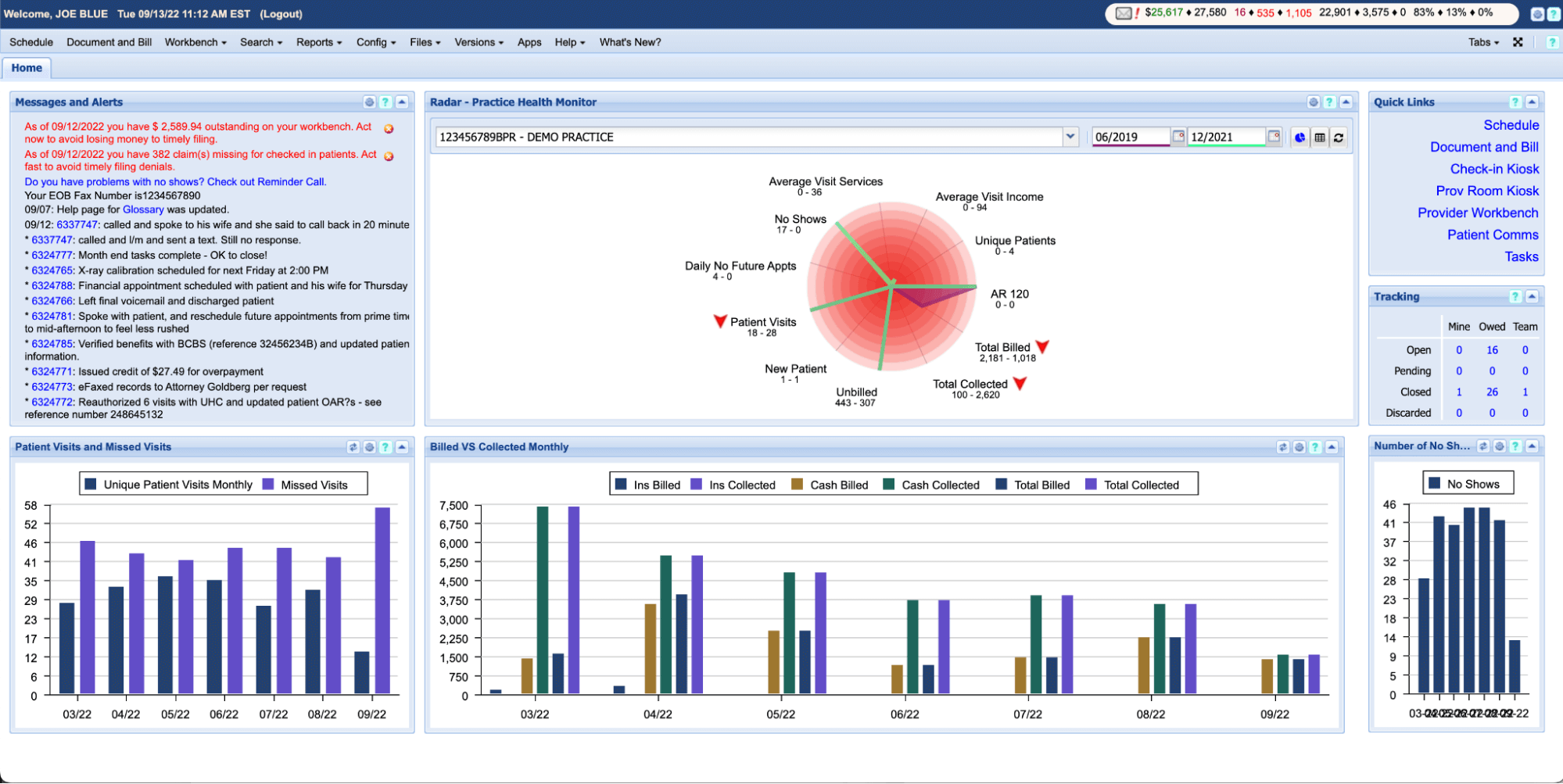Screen dimensions: 1563x784
Task: Open help icon in Tracking panel
Action: pyautogui.click(x=1515, y=297)
